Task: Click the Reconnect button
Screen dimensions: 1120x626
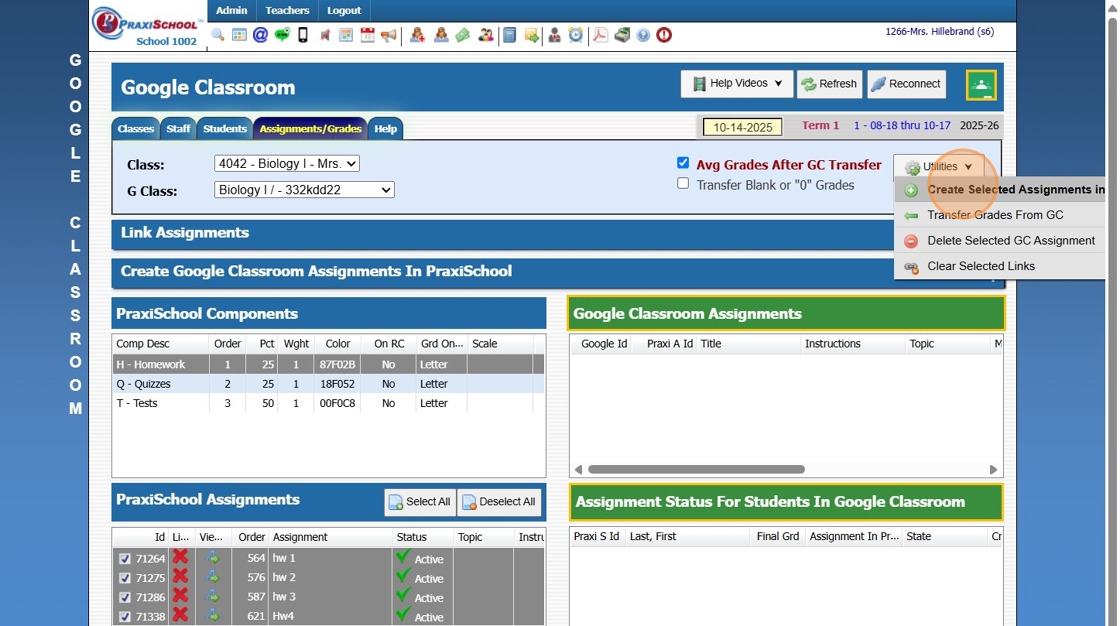Action: coord(906,84)
